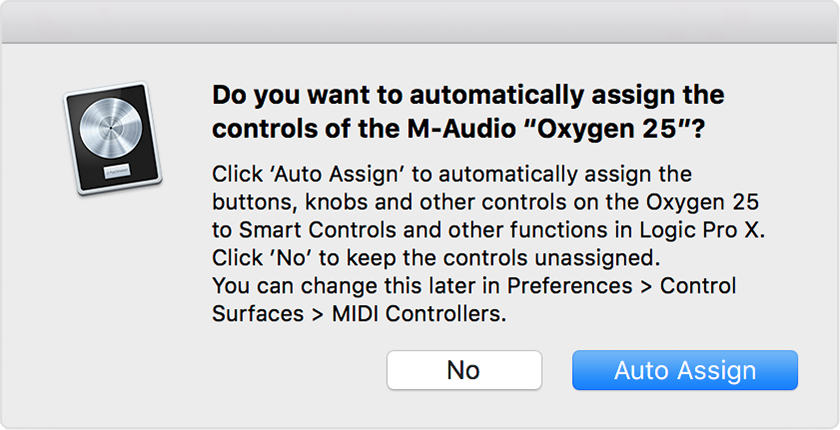Click the Logic Pro X application icon
The width and height of the screenshot is (840, 430).
[112, 138]
